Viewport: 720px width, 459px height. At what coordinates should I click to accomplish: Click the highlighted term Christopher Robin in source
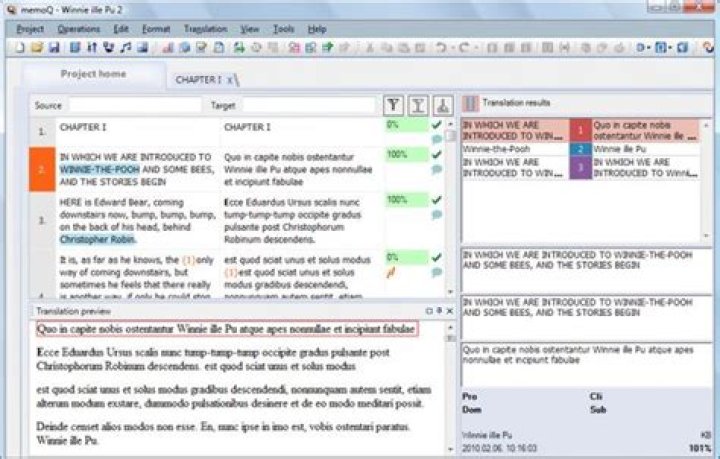pos(98,239)
